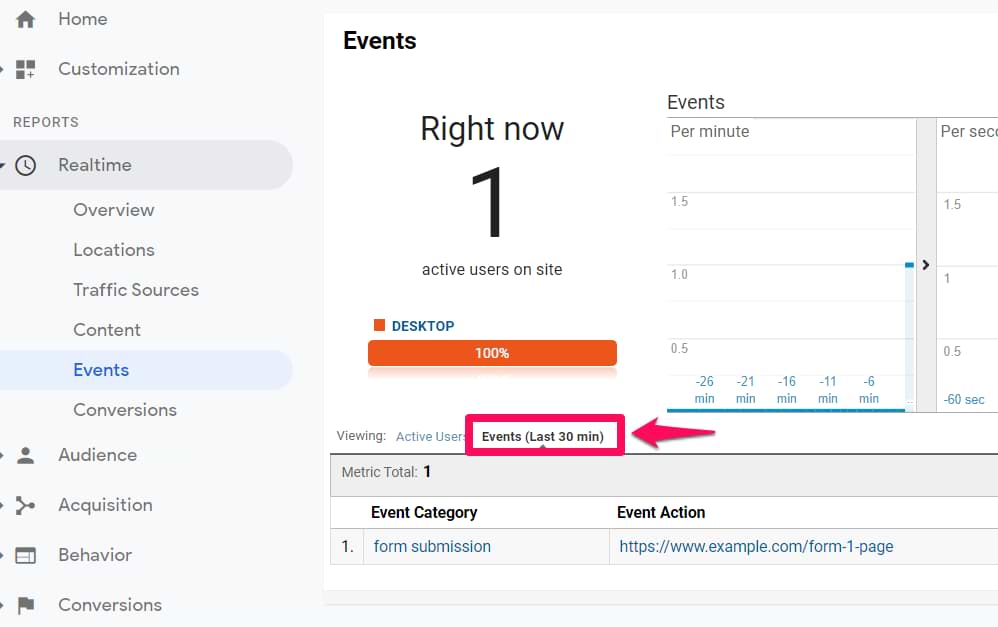Click the Customization dashboard icon
Image resolution: width=998 pixels, height=627 pixels.
25,69
